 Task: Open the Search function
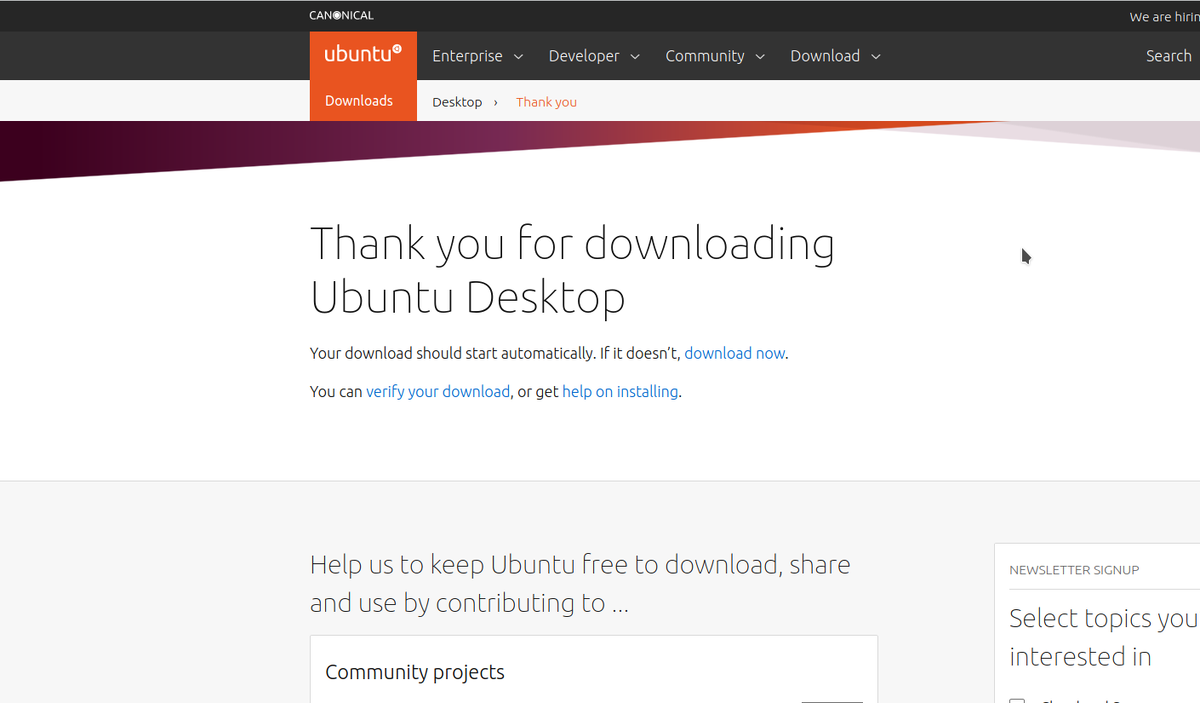coord(1168,55)
